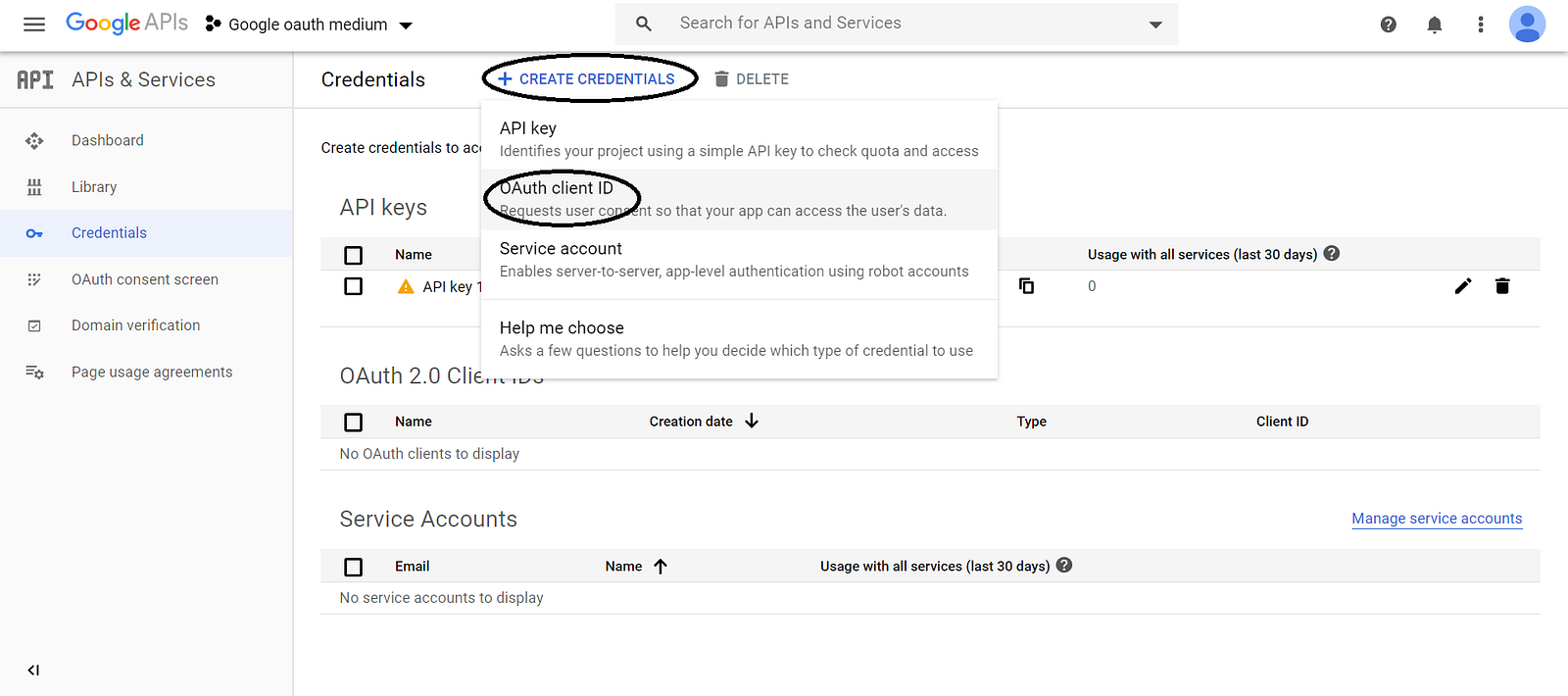The image size is (1568, 696).
Task: Sort OAuth clients by Creation date
Action: coord(704,421)
